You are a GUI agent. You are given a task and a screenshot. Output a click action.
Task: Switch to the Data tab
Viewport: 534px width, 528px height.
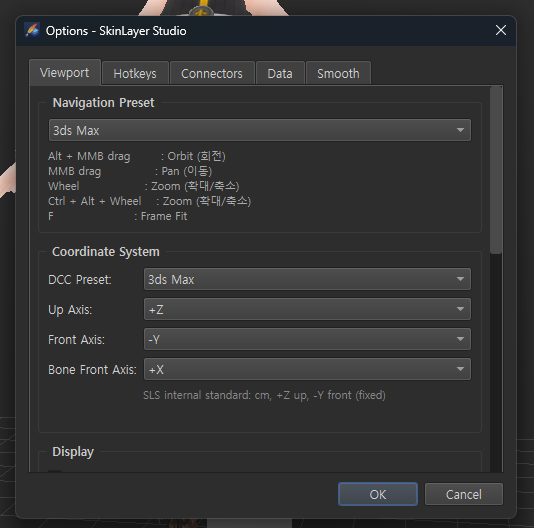coord(280,73)
